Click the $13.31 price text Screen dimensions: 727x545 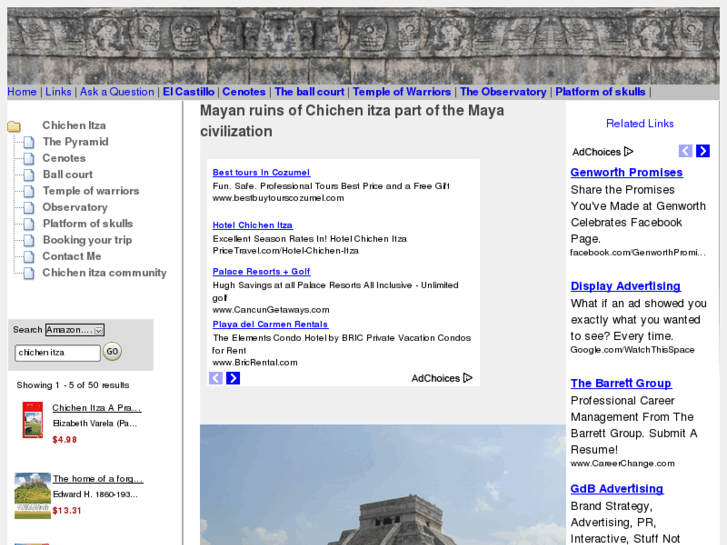(67, 511)
